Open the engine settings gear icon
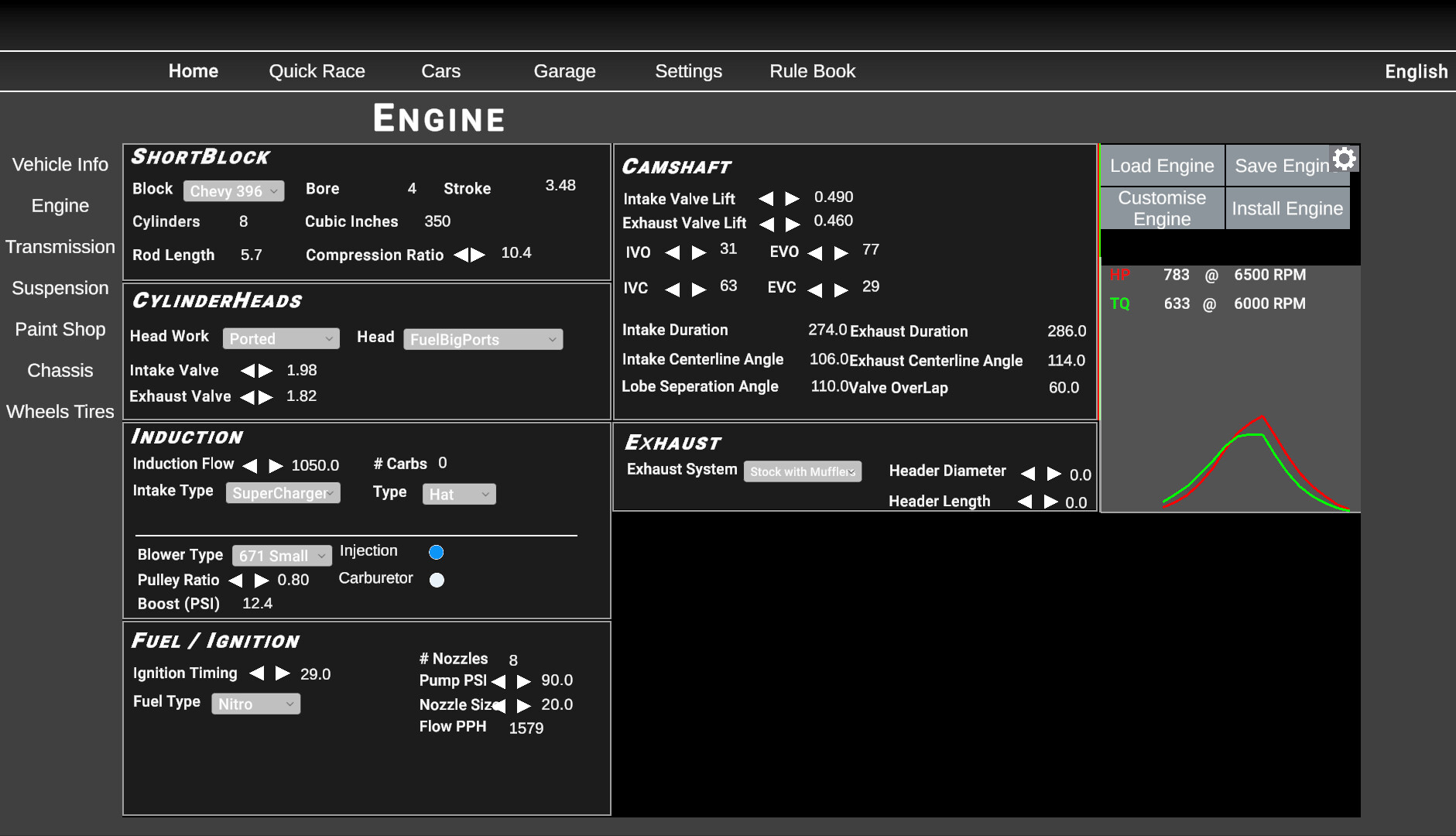The image size is (1456, 836). tap(1344, 158)
